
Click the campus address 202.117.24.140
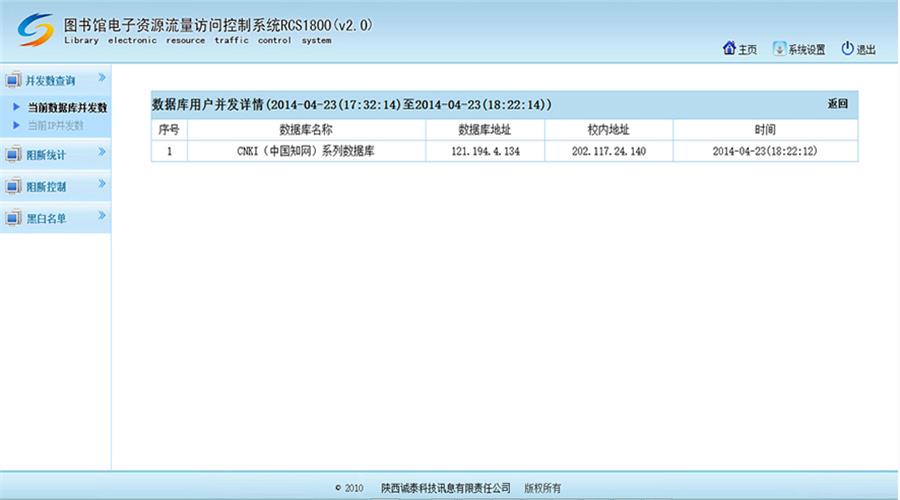pyautogui.click(x=608, y=151)
